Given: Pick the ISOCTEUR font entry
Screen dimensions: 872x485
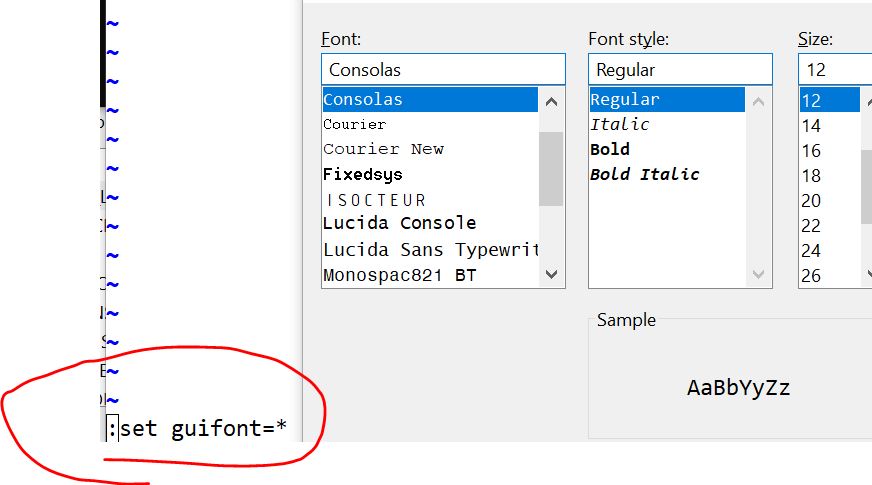Looking at the screenshot, I should tap(376, 200).
